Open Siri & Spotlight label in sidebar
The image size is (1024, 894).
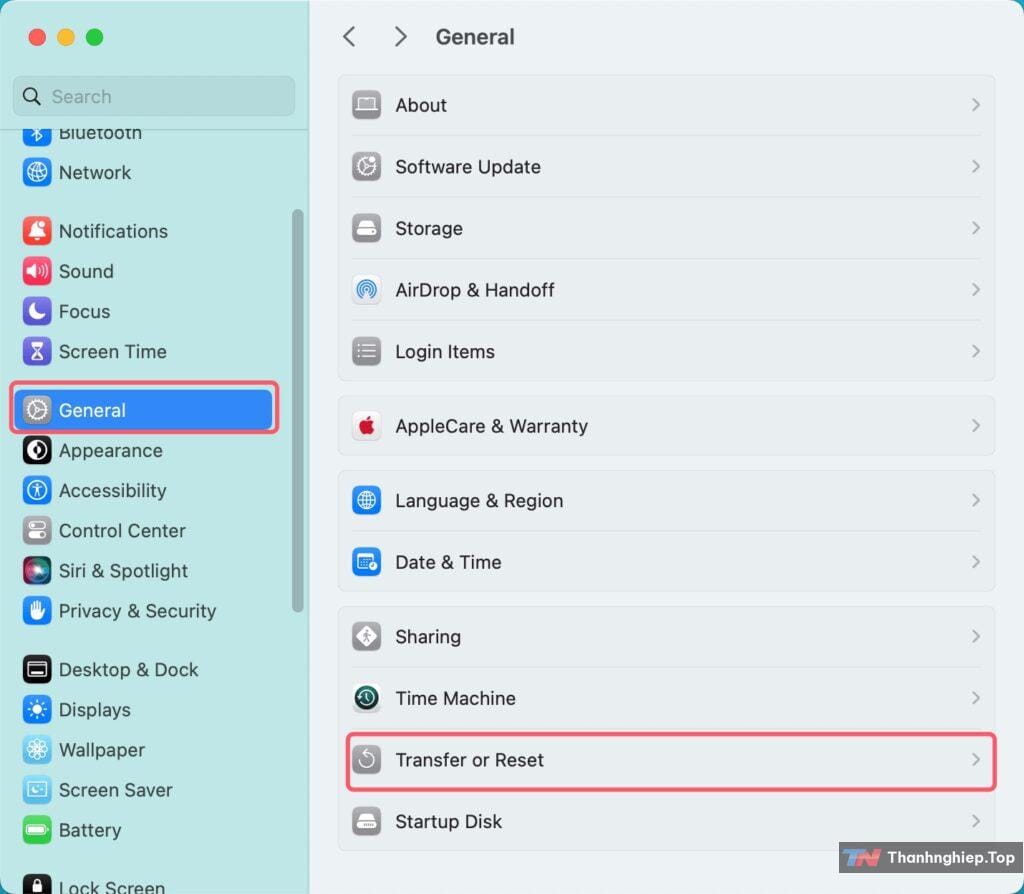click(x=123, y=571)
